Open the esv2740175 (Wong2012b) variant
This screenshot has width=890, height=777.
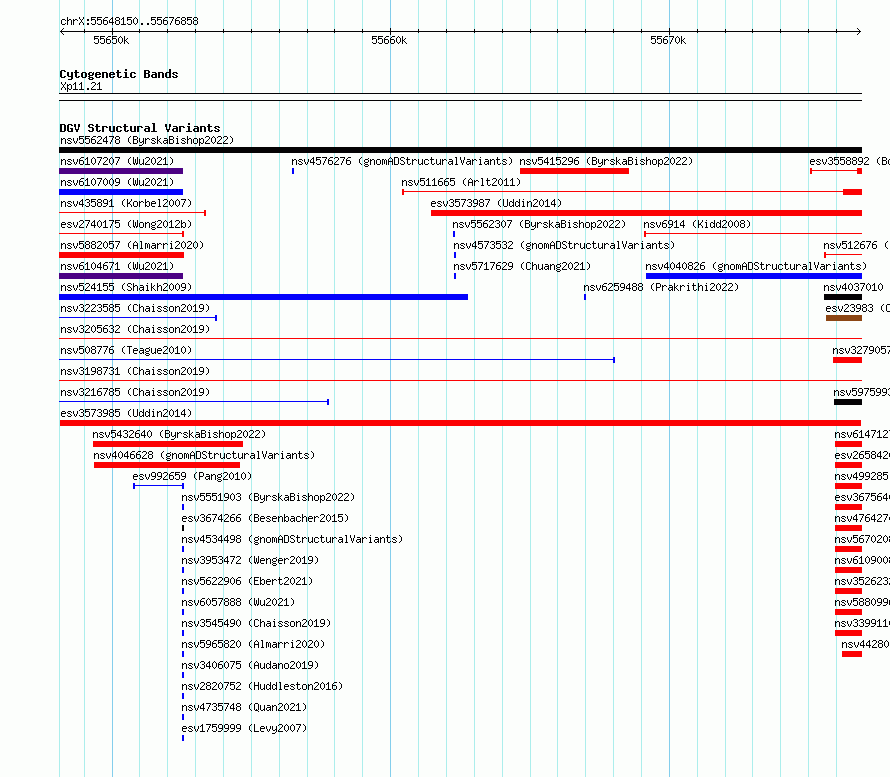coord(126,224)
